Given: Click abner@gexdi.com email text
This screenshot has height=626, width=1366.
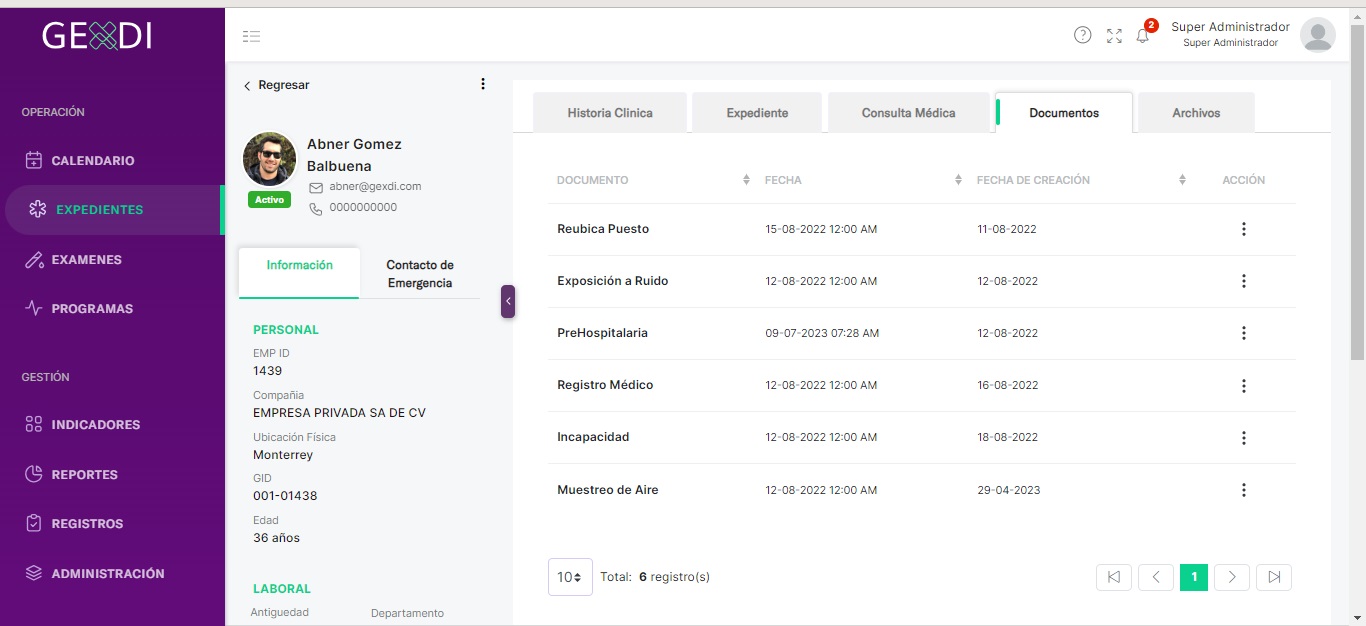Looking at the screenshot, I should (x=375, y=186).
